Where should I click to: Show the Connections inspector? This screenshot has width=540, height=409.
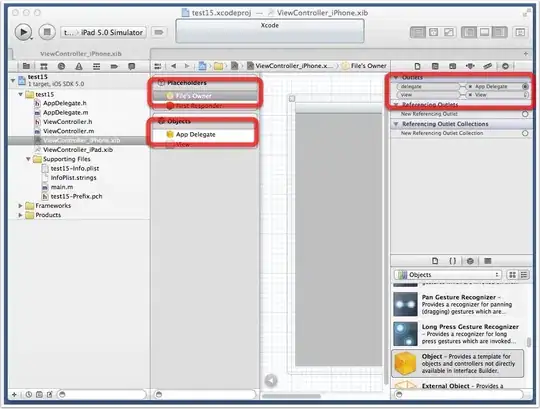point(505,66)
